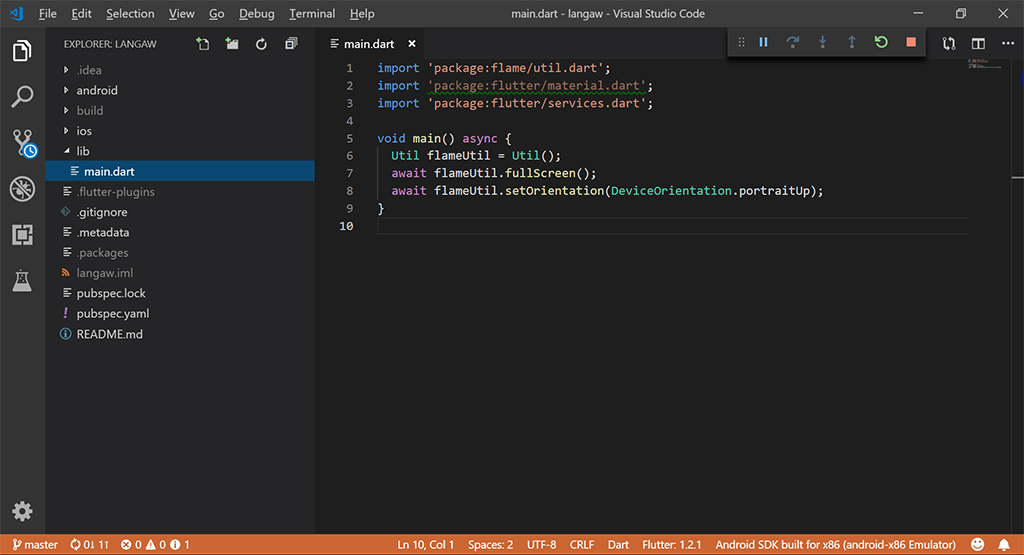Change CRLF line ending setting

[x=581, y=545]
